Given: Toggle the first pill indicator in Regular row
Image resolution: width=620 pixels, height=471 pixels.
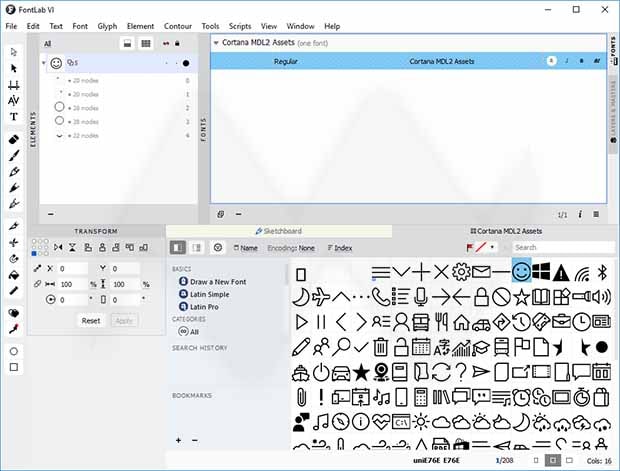Looking at the screenshot, I should (x=551, y=61).
